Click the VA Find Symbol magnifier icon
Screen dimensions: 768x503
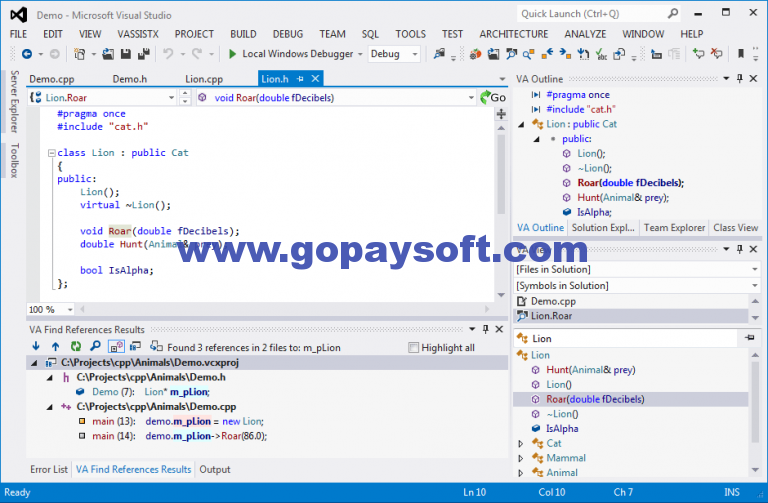tap(511, 54)
